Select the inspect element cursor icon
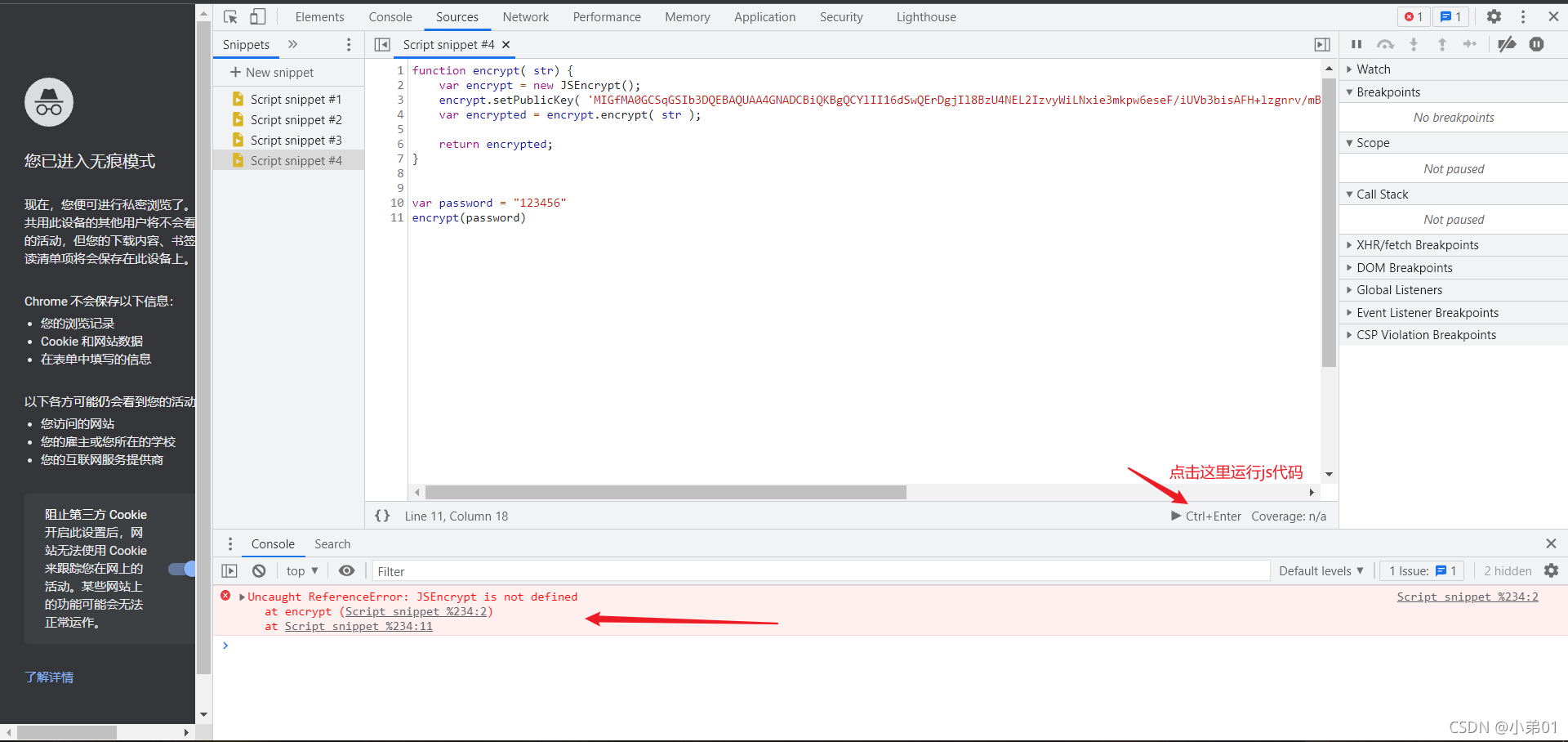The image size is (1568, 742). coord(230,16)
